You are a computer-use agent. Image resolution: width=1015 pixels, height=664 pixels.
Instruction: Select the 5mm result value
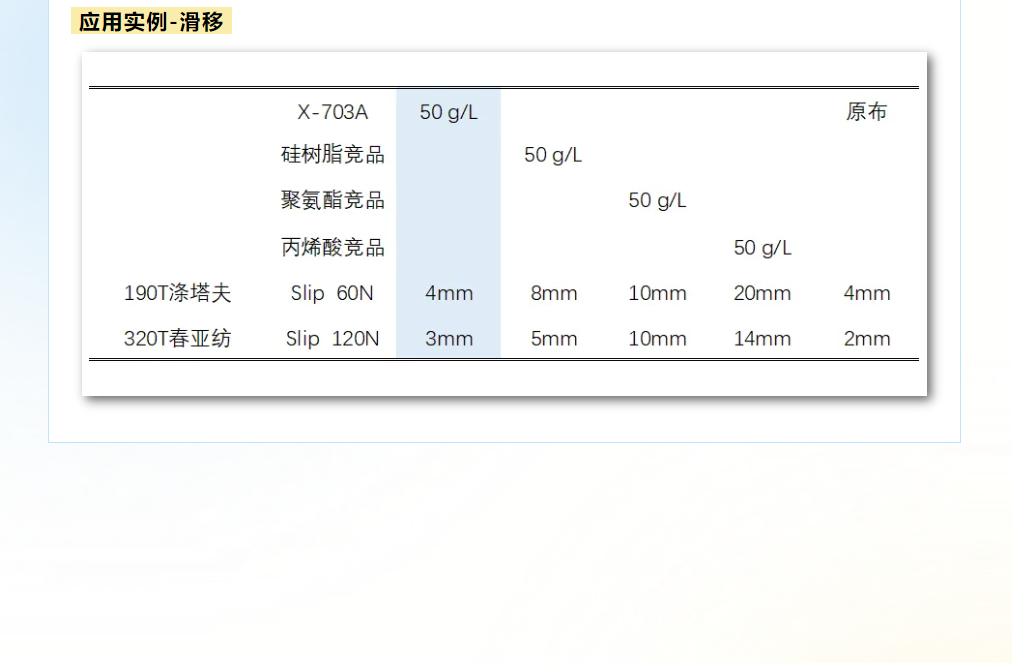553,338
